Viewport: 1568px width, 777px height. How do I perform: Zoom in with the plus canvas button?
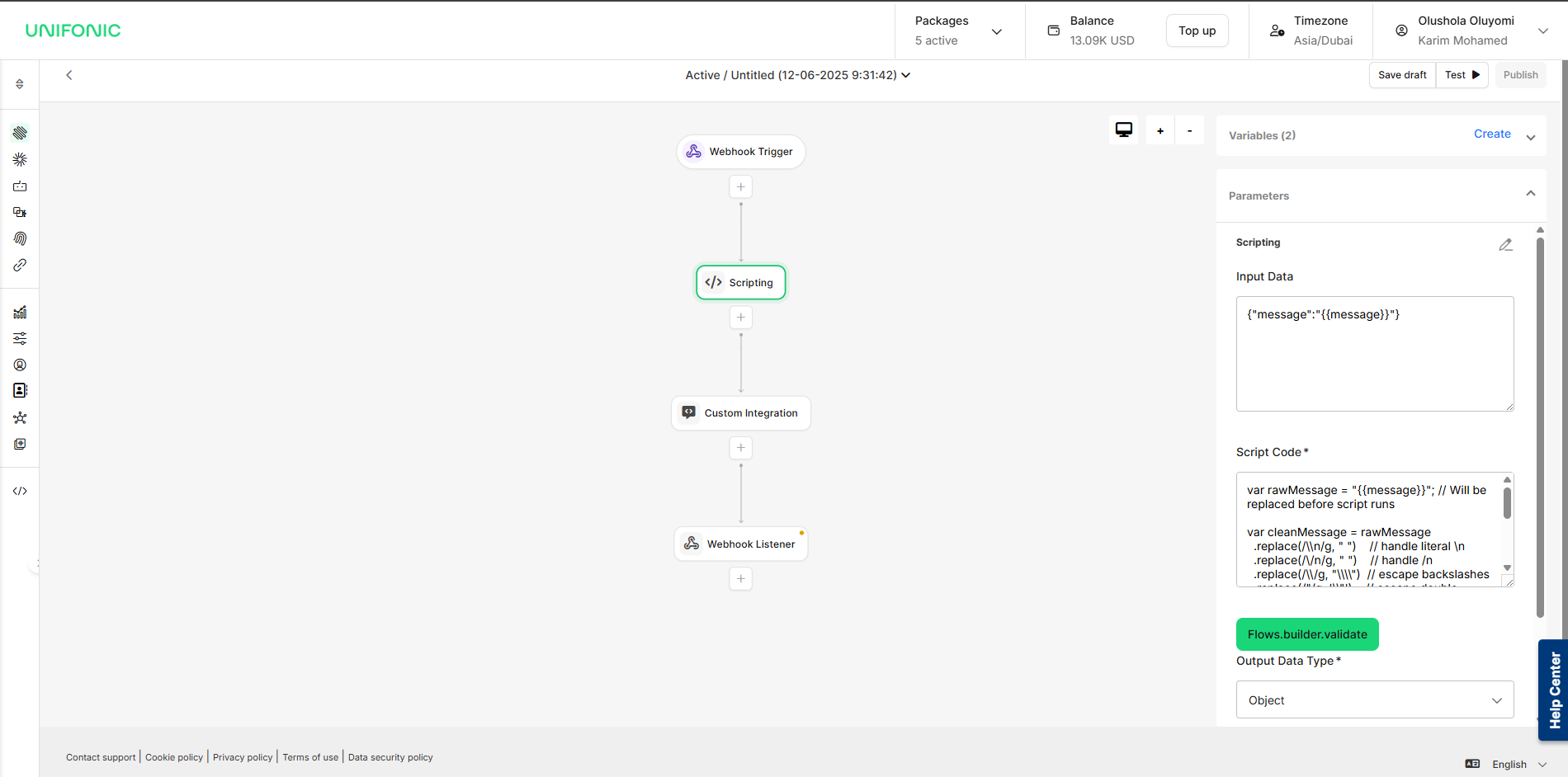pos(1159,130)
